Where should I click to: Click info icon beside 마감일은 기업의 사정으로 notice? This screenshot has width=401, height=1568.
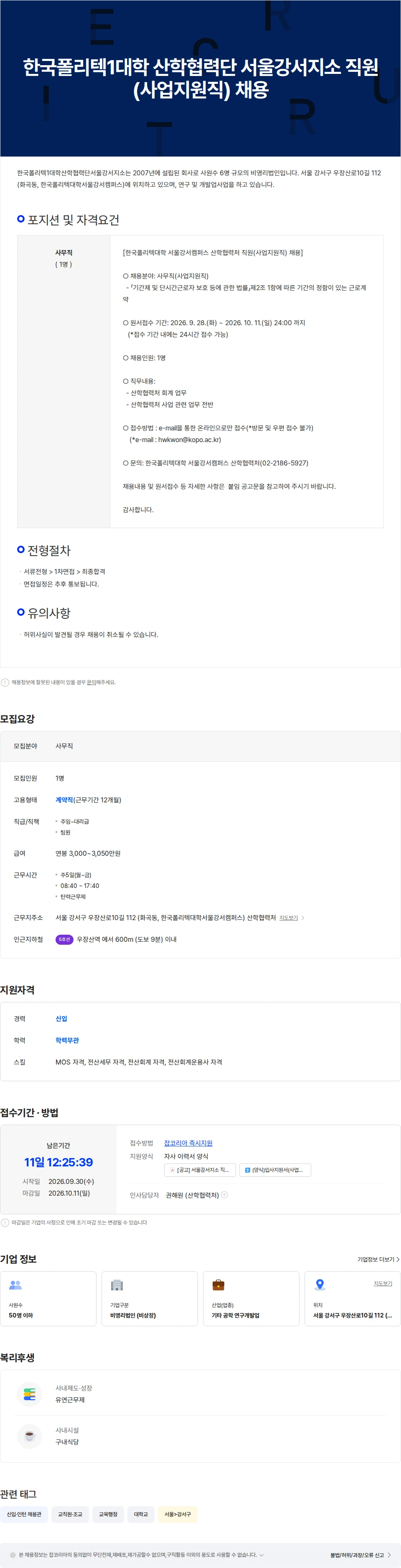(x=5, y=1222)
